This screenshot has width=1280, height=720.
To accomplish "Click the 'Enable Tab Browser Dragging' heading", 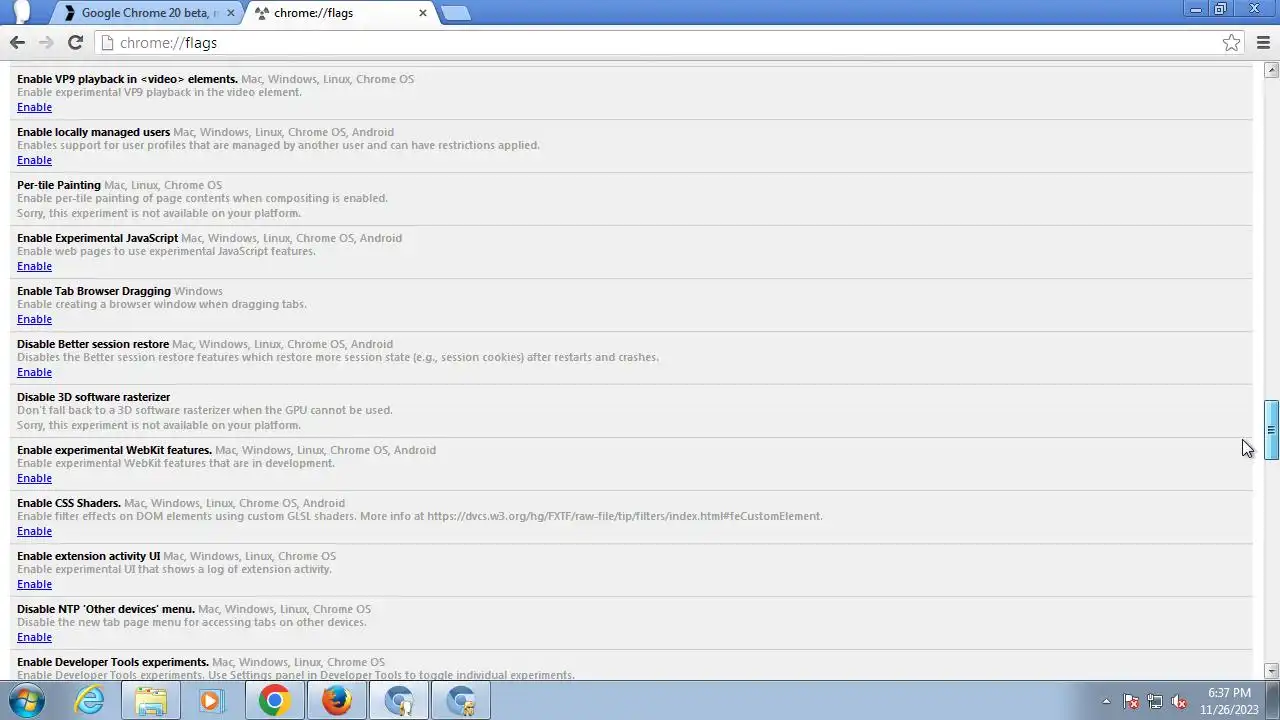I will tap(94, 291).
